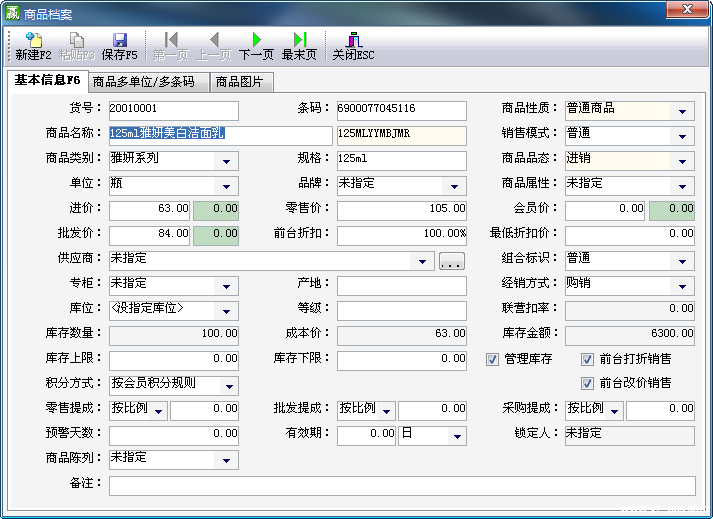Go to next page with 下一页
Screen dimensions: 713x519
point(256,40)
